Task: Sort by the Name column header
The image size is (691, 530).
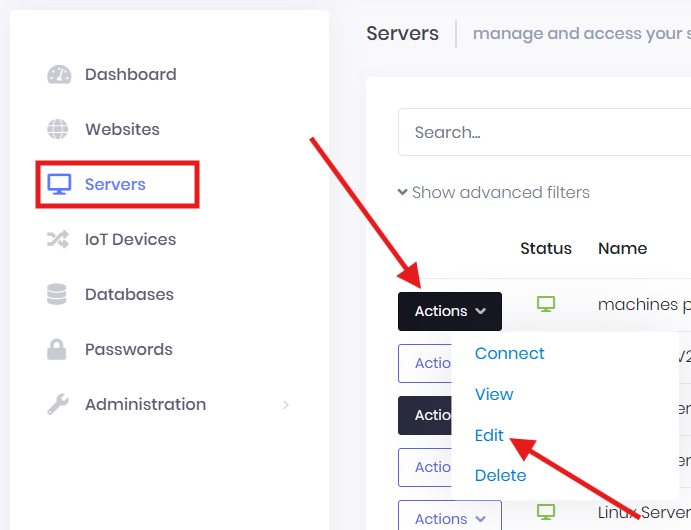Action: click(622, 248)
